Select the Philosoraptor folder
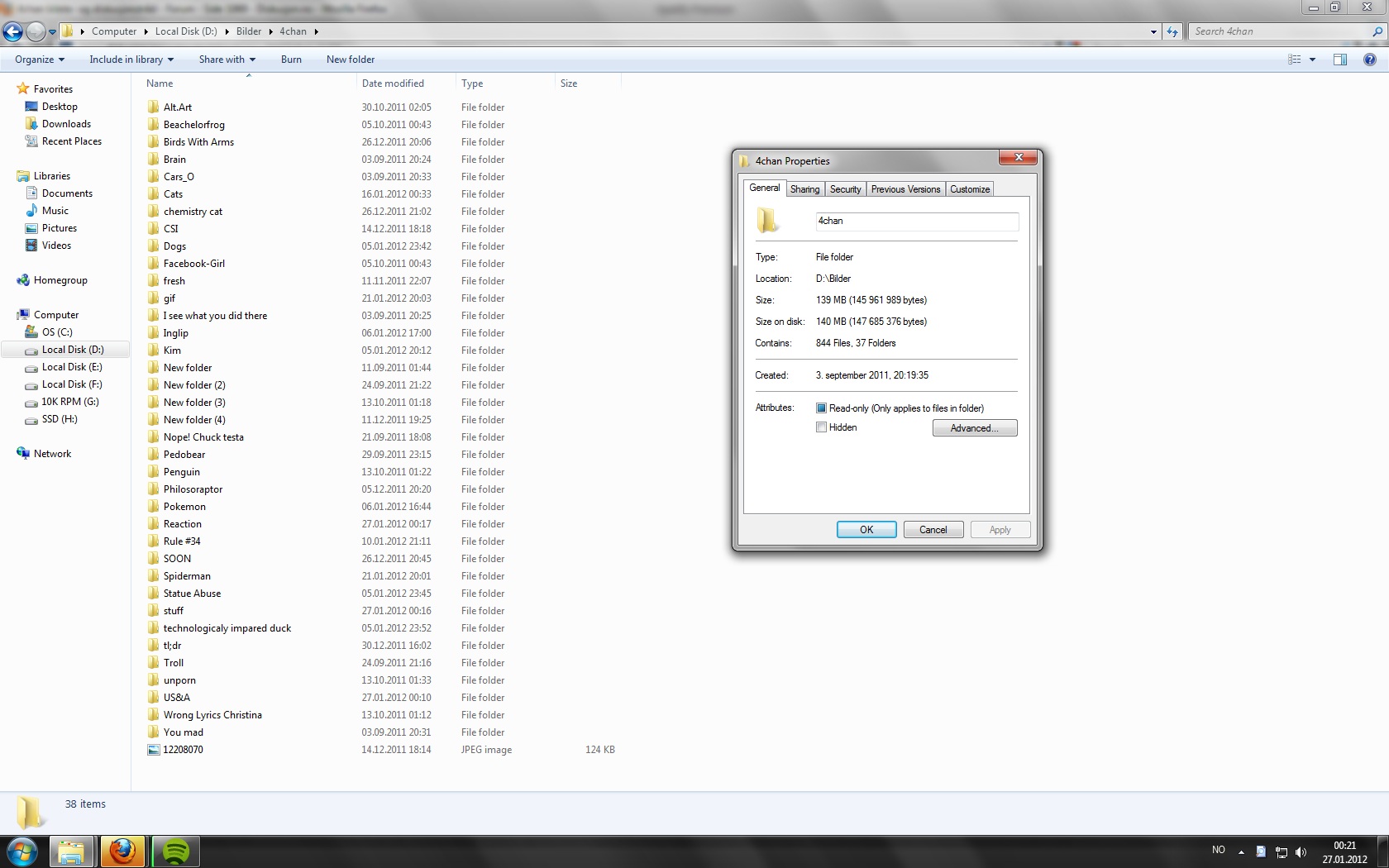The image size is (1389, 868). (193, 489)
